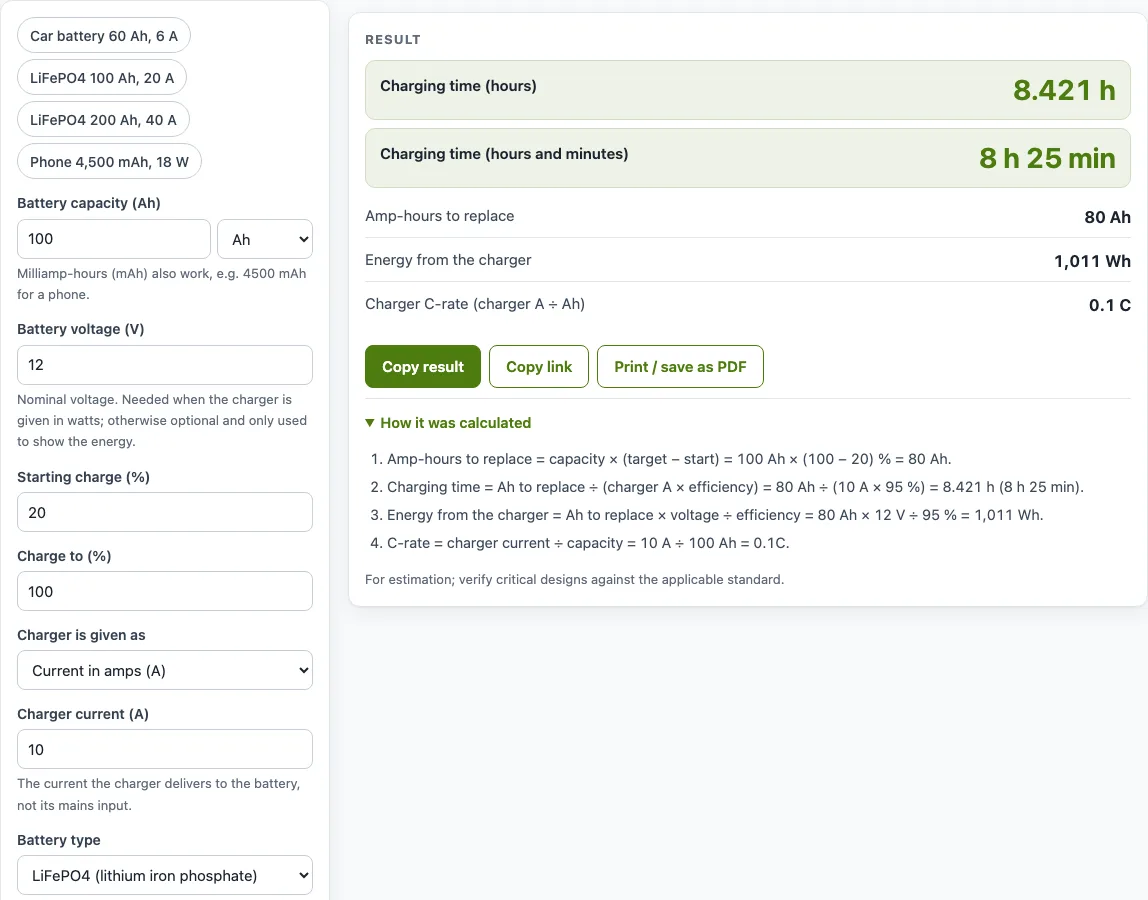Click the Charger C-rate row label

(x=475, y=304)
